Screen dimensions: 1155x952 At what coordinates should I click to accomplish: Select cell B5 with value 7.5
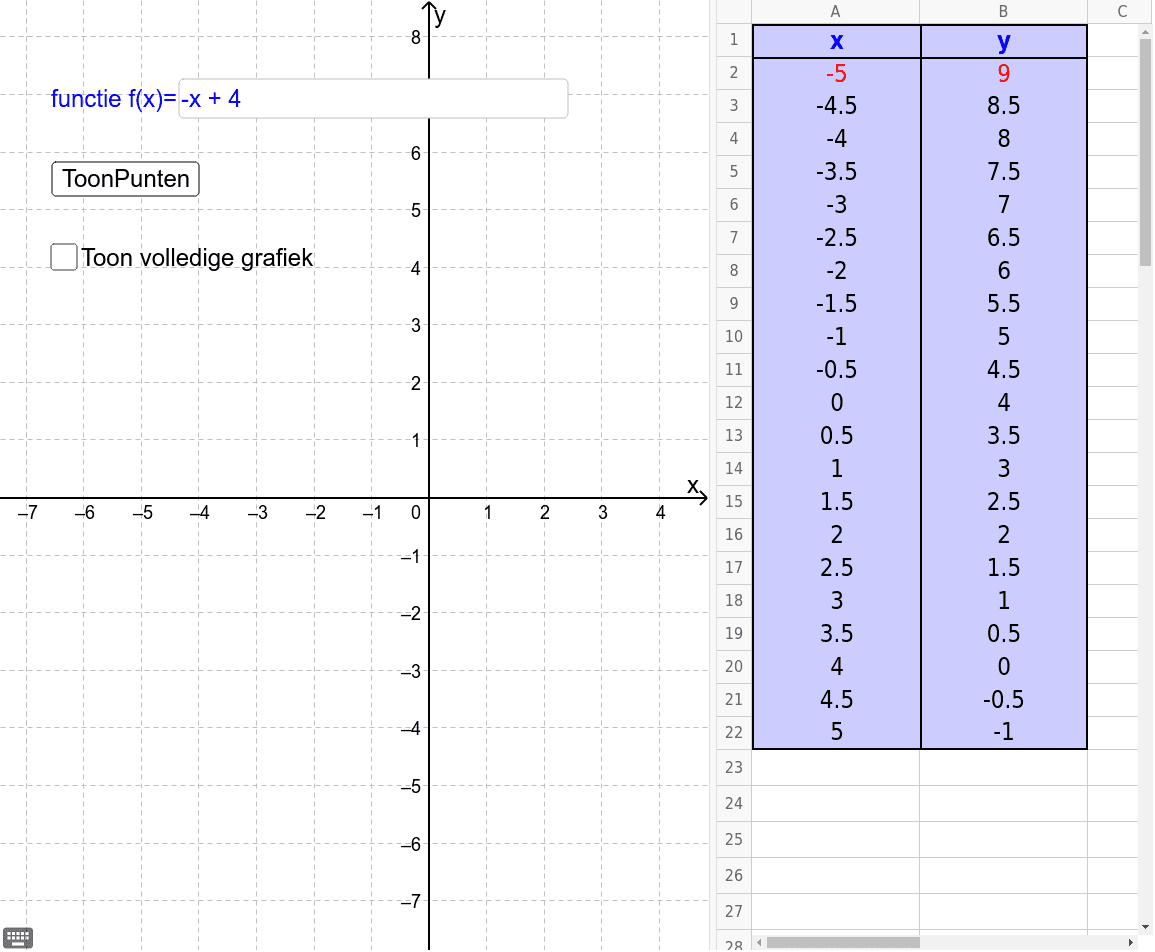point(1003,172)
